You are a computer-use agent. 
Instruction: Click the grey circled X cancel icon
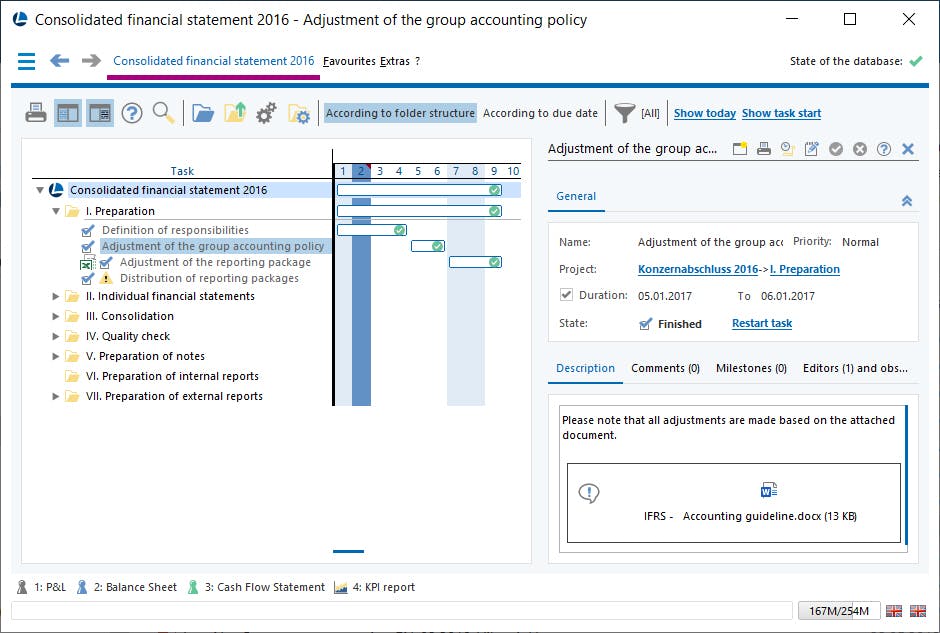860,149
